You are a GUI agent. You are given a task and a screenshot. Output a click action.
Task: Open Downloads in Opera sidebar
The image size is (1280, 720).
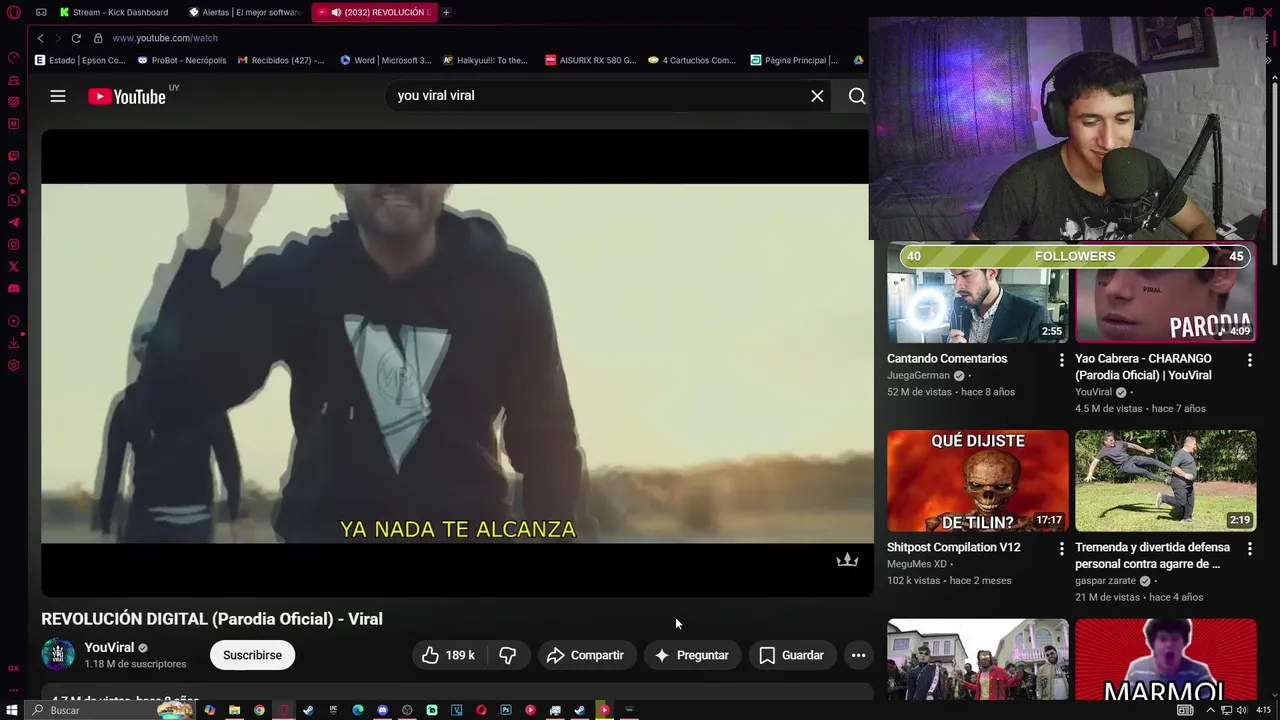14,343
